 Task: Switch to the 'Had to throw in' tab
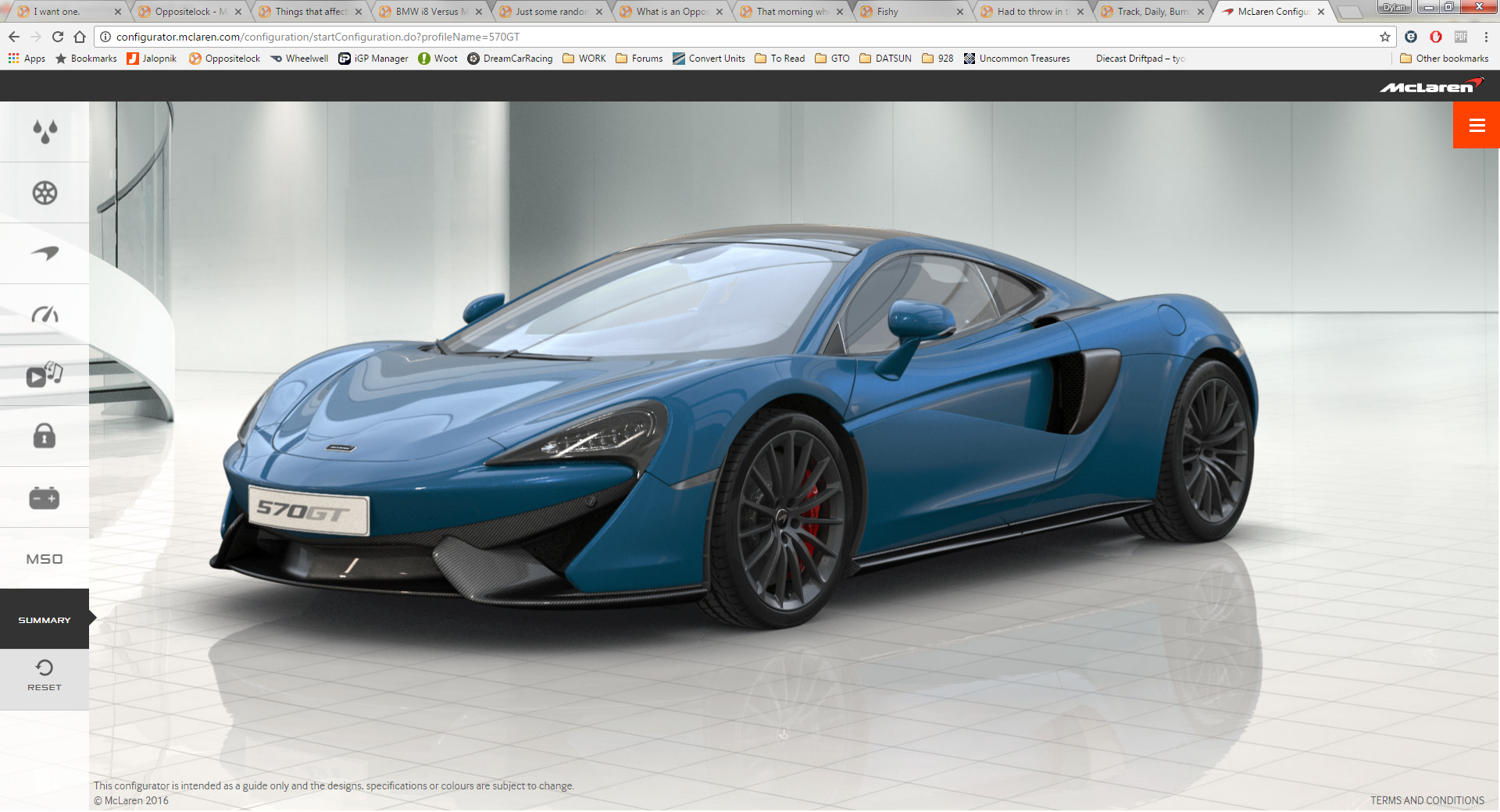pyautogui.click(x=1033, y=12)
